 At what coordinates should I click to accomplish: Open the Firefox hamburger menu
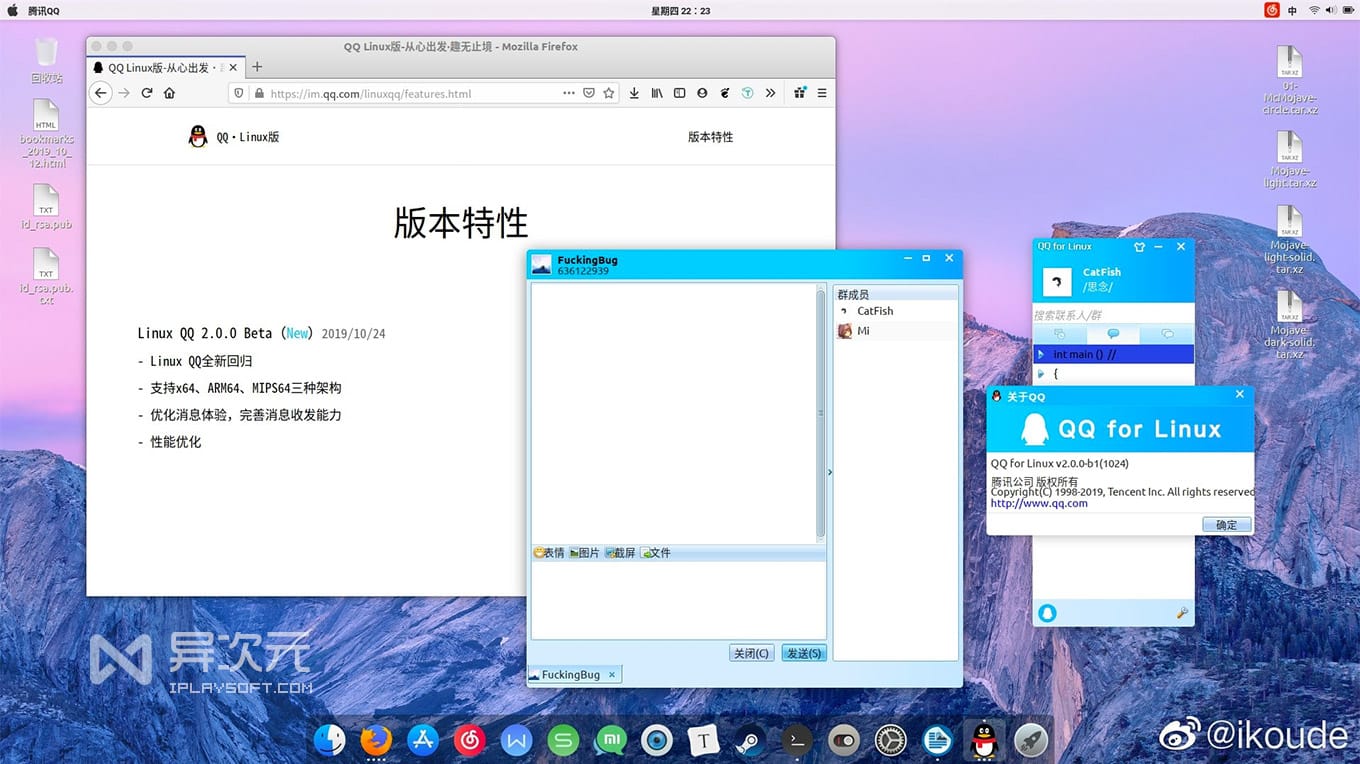click(821, 92)
